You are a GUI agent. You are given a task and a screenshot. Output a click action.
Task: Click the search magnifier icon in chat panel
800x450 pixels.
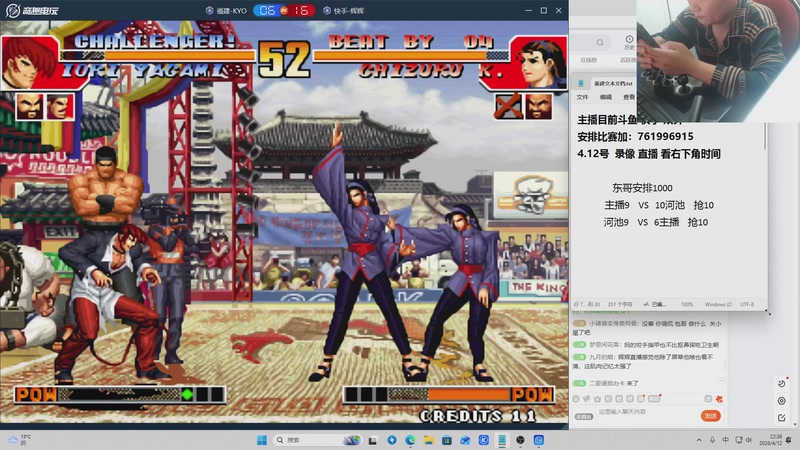click(x=600, y=42)
